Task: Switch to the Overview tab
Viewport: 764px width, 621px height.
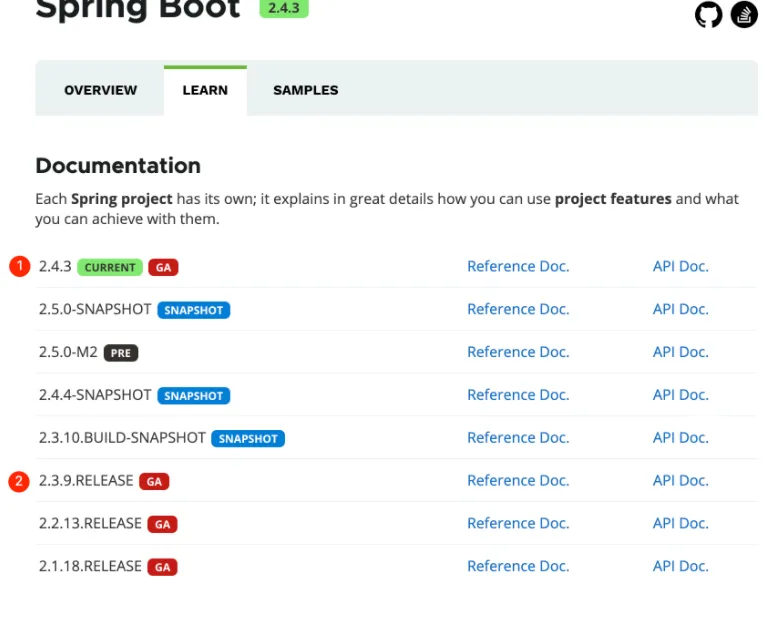Action: tap(100, 90)
